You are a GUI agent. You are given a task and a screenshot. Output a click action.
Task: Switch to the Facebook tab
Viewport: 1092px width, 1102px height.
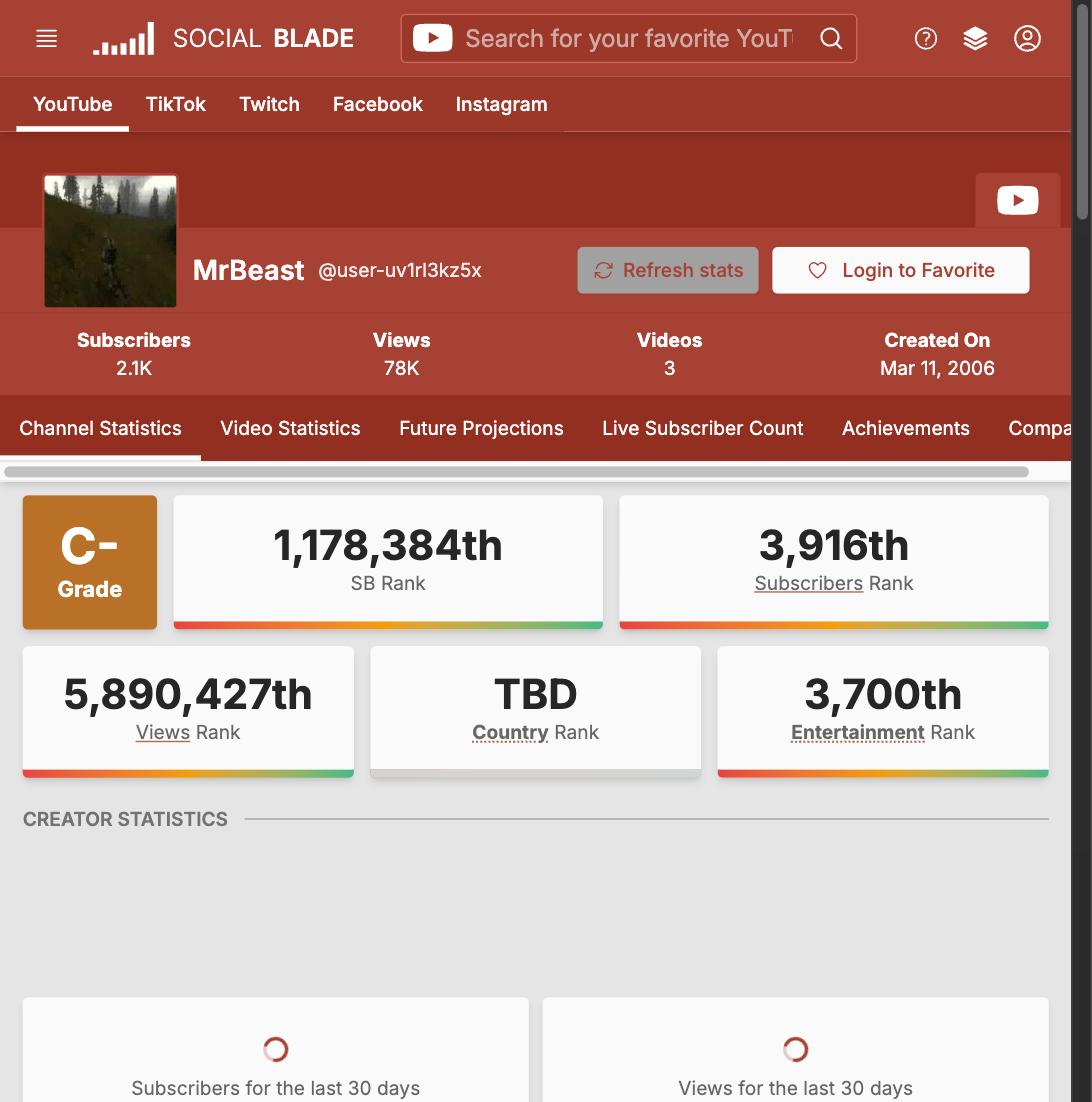pos(377,104)
